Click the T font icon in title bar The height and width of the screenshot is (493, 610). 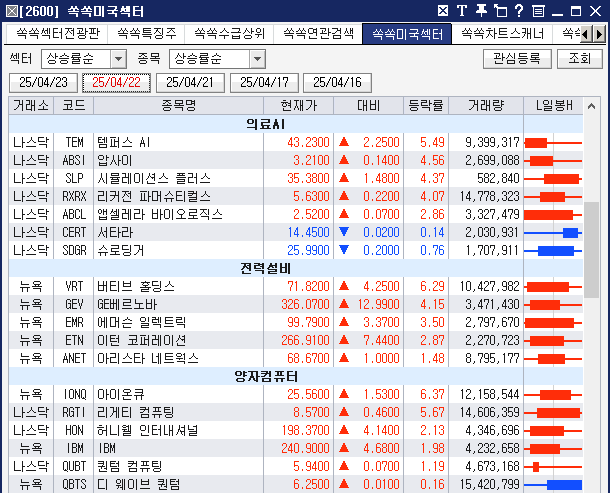[462, 11]
